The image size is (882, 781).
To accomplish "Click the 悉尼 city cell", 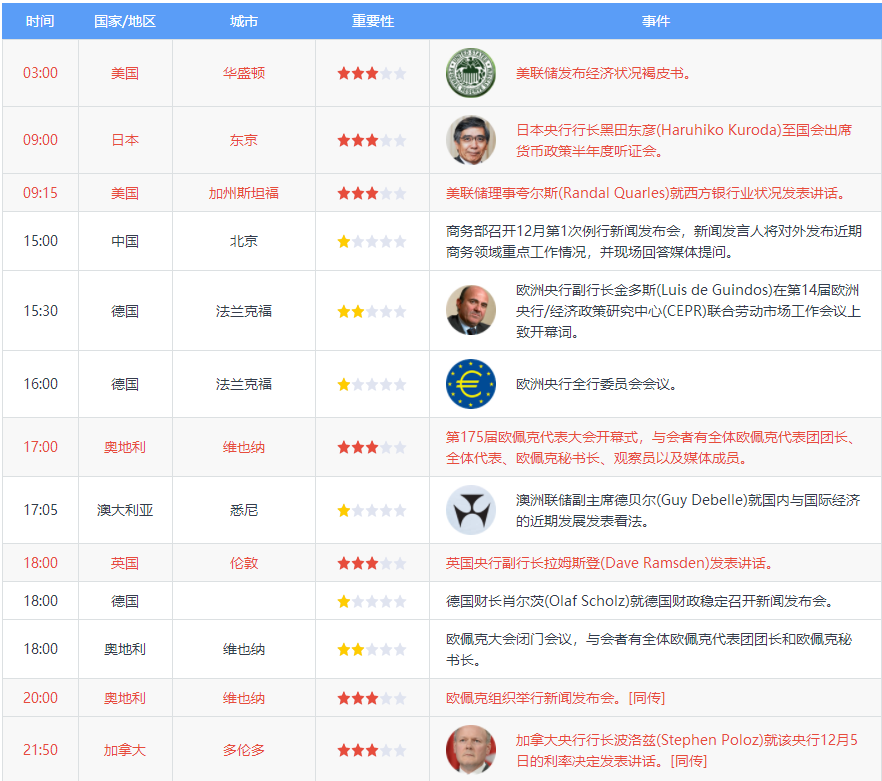I will click(x=244, y=510).
